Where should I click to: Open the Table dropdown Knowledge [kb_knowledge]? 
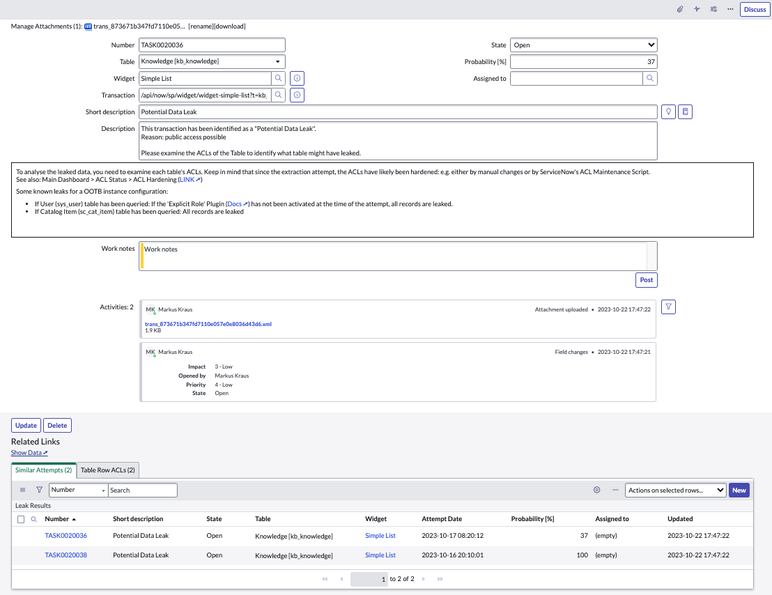click(x=212, y=62)
